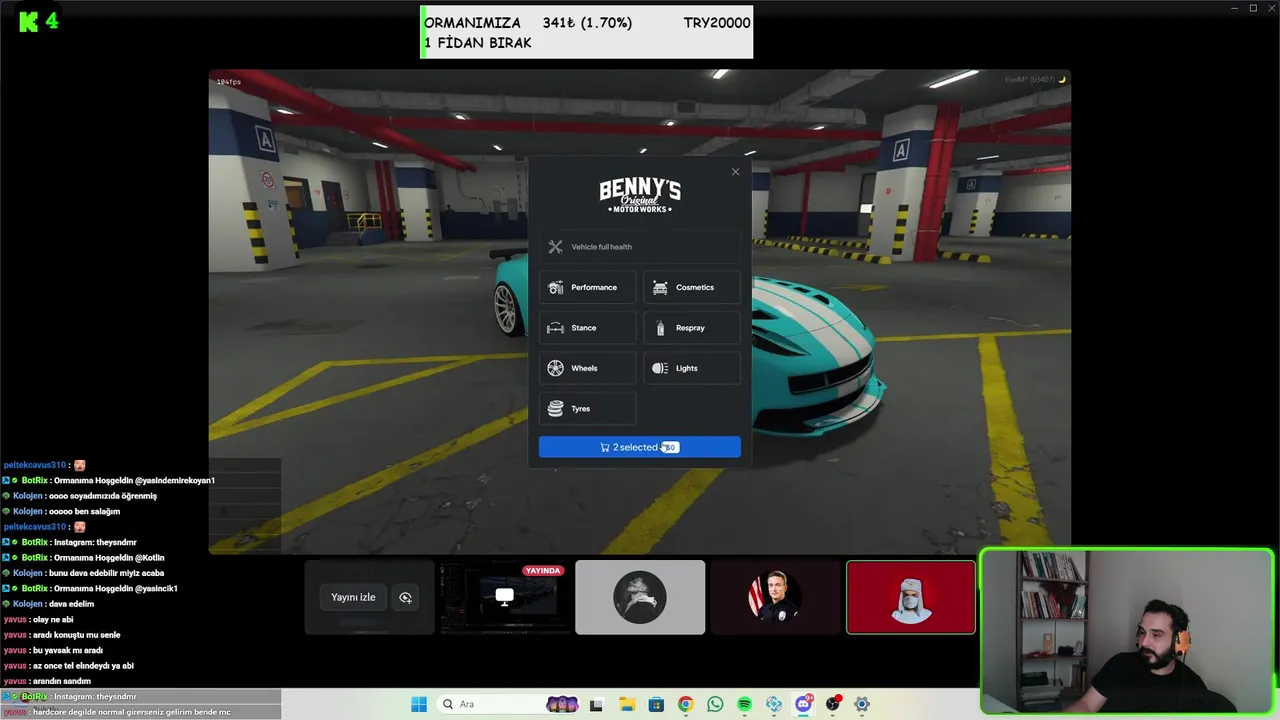1280x720 pixels.
Task: Click chat message 'Kolojen : dava edelim'
Action: point(53,604)
